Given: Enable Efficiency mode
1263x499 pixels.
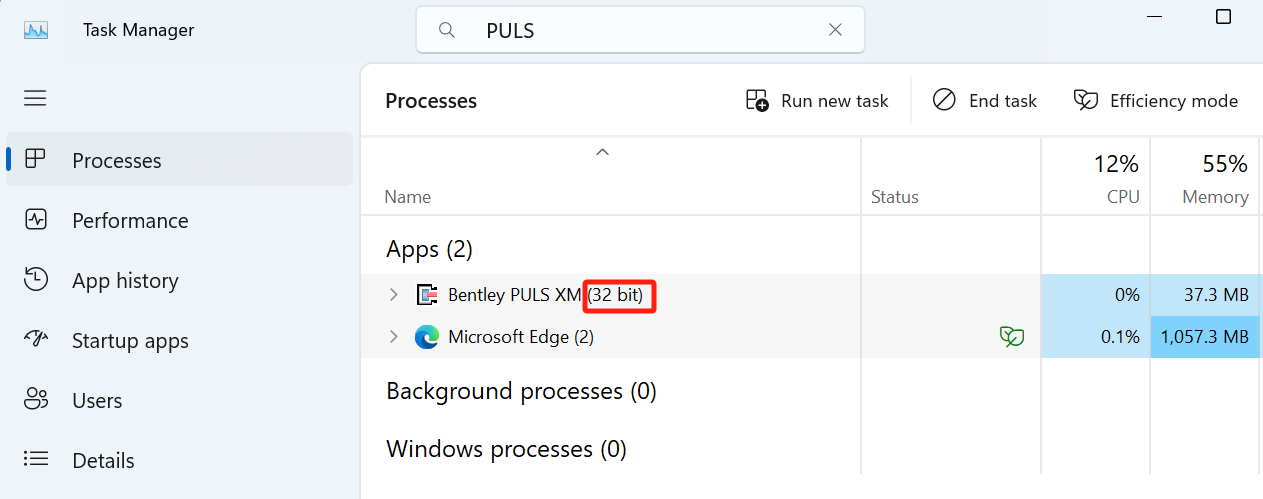Looking at the screenshot, I should [x=1155, y=101].
